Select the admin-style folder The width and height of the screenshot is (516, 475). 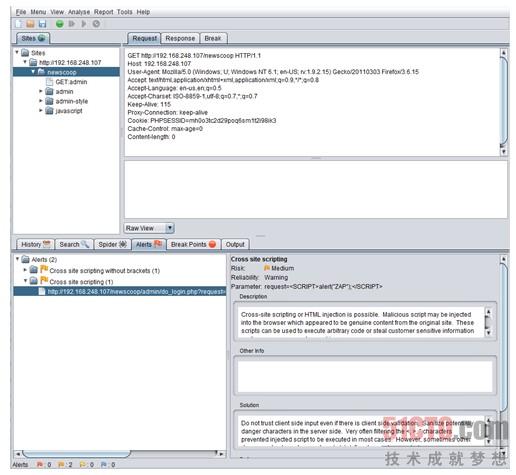[72, 101]
